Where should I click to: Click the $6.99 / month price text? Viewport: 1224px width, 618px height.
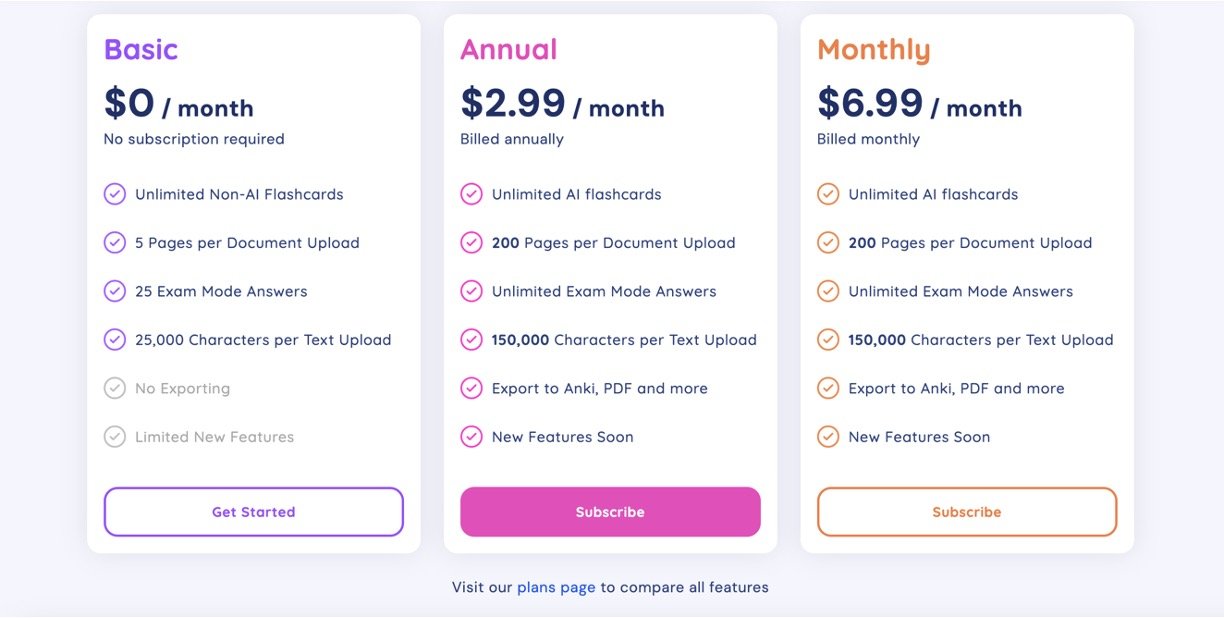coord(919,104)
